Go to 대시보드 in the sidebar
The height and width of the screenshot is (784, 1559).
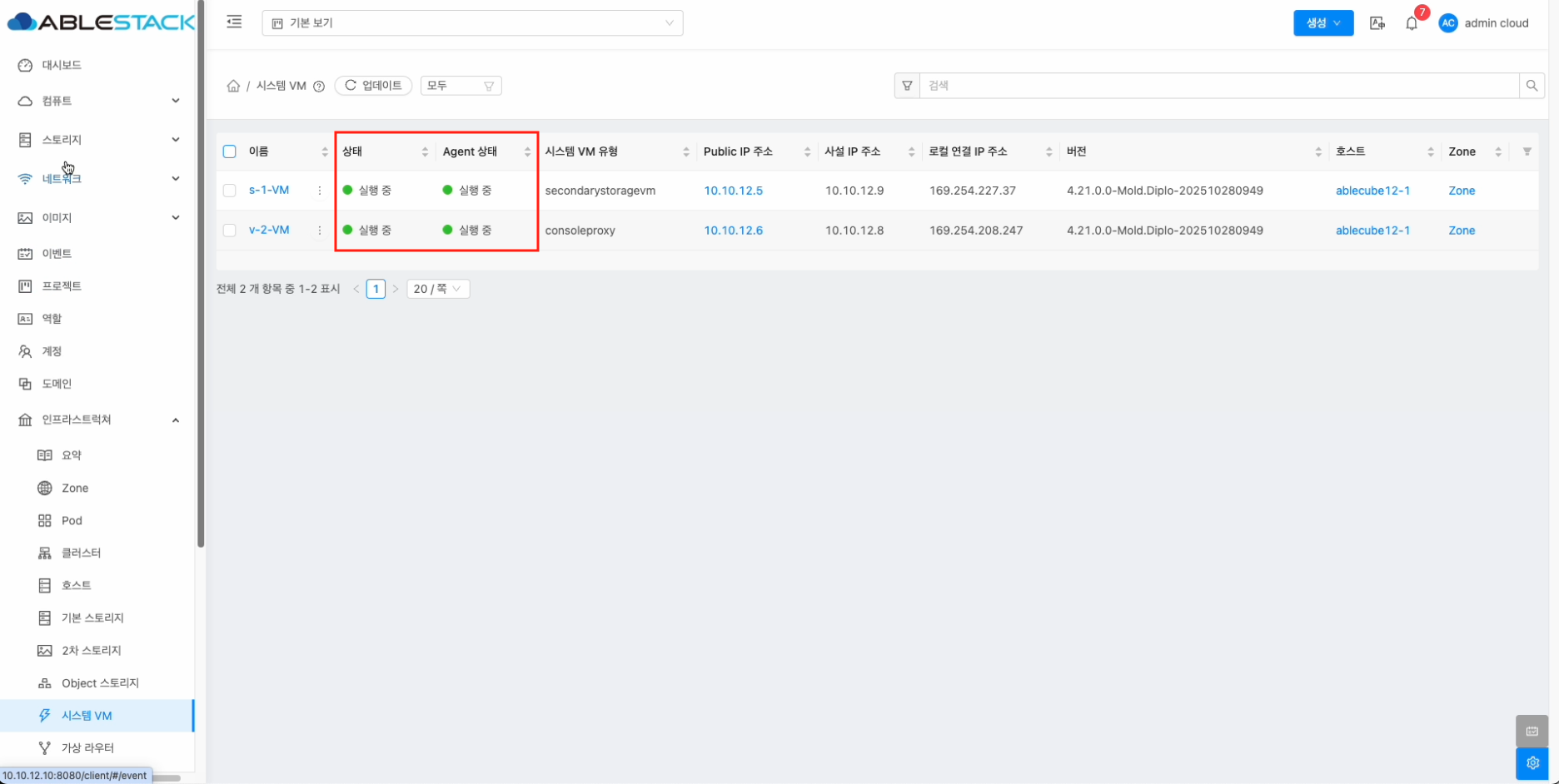pyautogui.click(x=62, y=65)
